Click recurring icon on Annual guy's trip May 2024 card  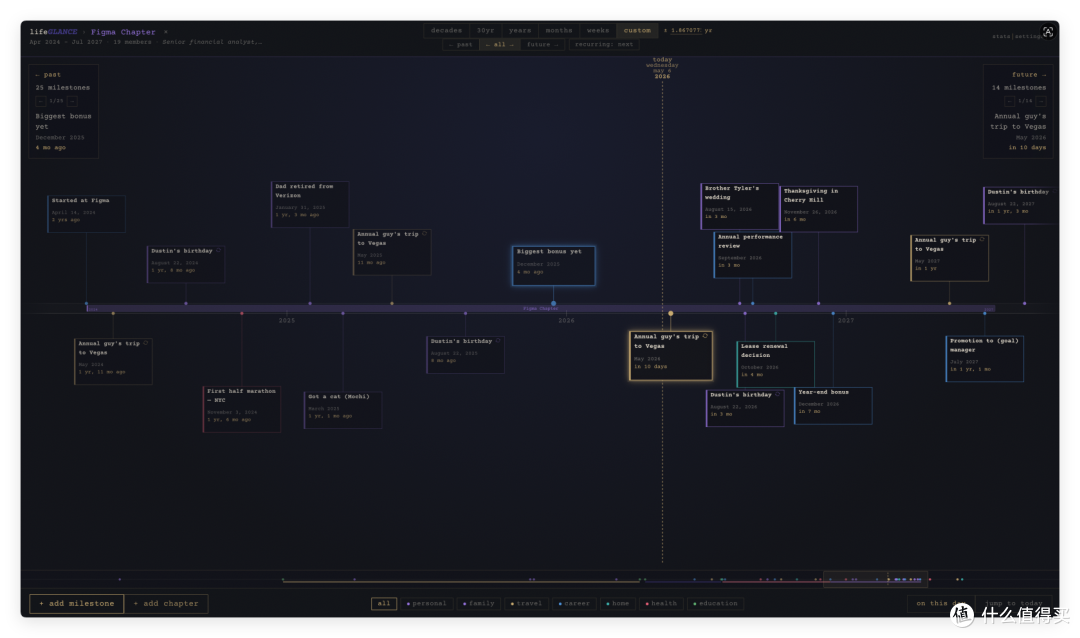click(145, 343)
